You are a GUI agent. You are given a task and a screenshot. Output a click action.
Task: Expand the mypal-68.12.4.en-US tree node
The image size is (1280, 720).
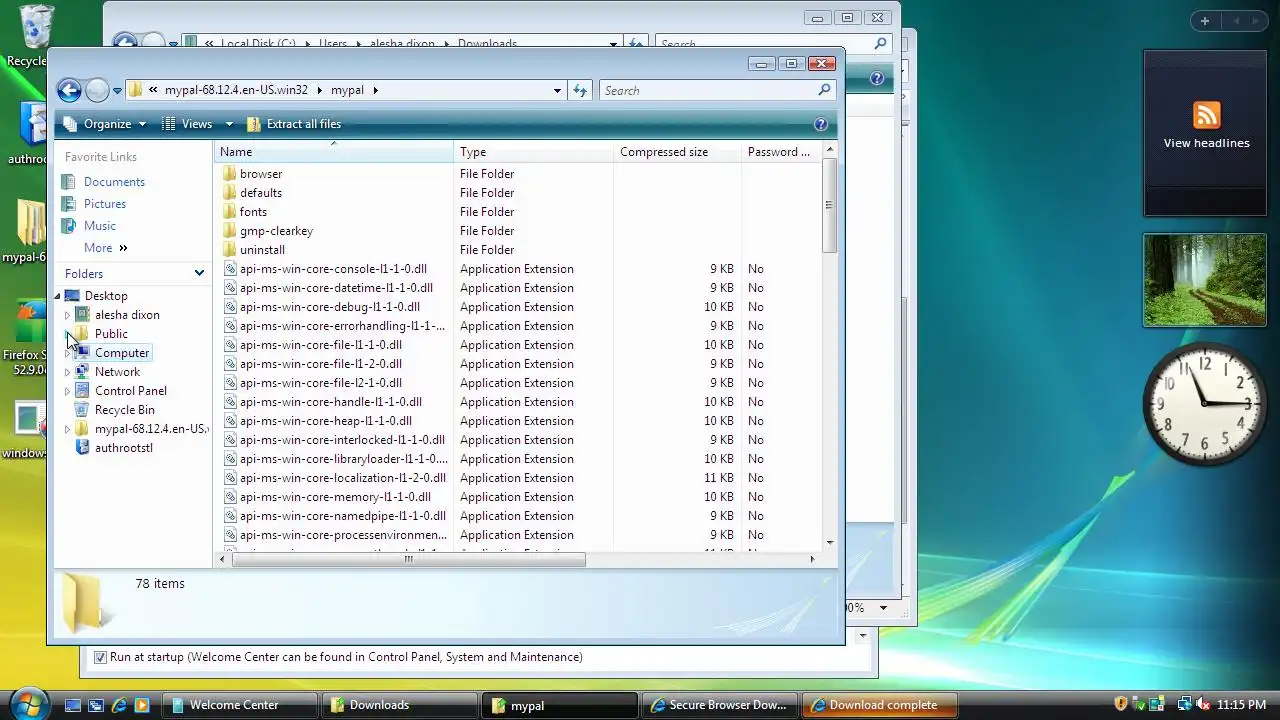(67, 429)
